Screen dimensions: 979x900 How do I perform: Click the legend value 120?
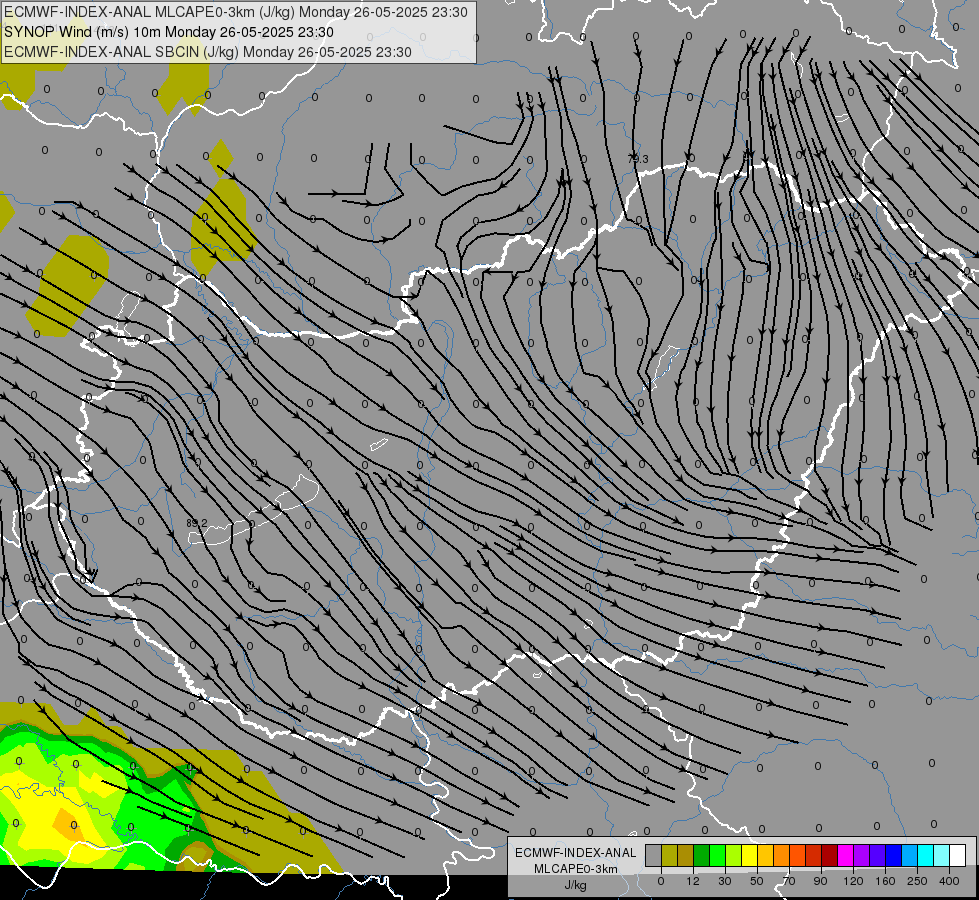853,881
